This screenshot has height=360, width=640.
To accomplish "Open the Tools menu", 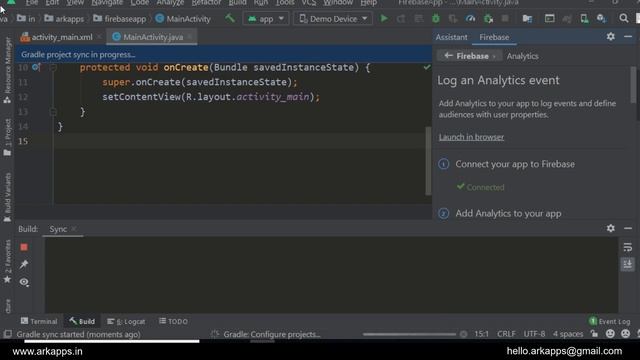I will [x=284, y=3].
